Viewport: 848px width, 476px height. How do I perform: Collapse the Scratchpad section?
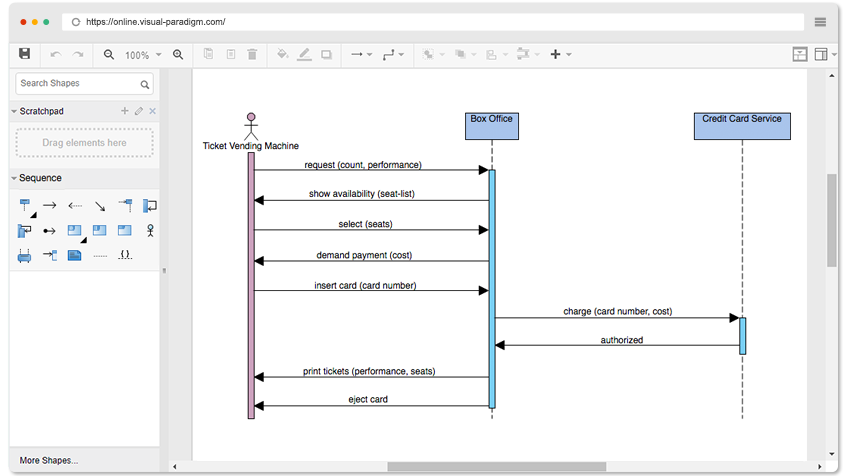[14, 111]
